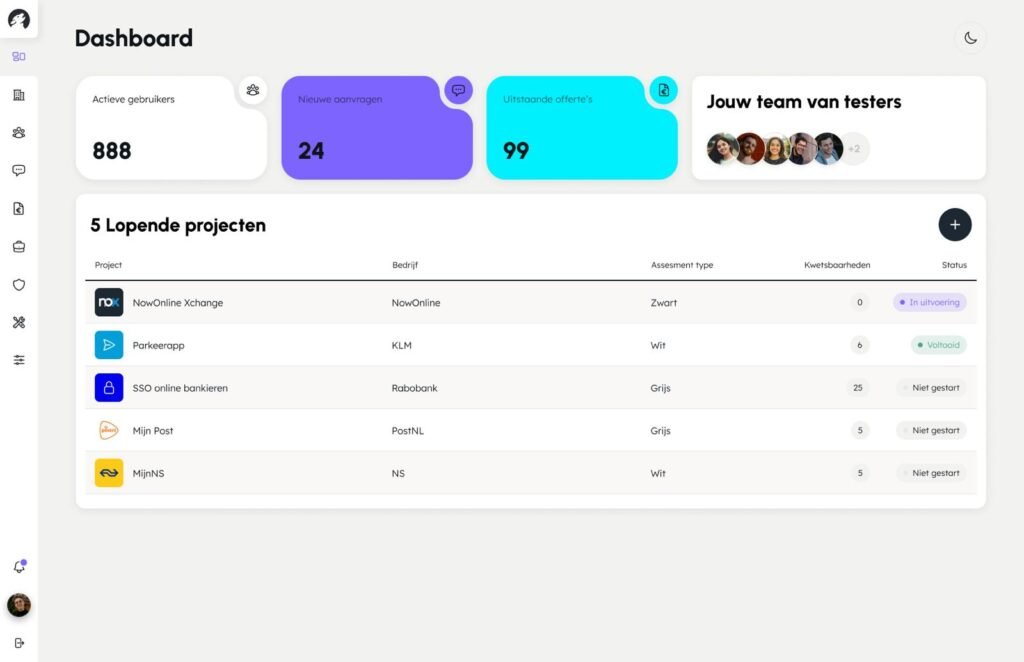Open the briefcase projects sidebar icon

[19, 247]
